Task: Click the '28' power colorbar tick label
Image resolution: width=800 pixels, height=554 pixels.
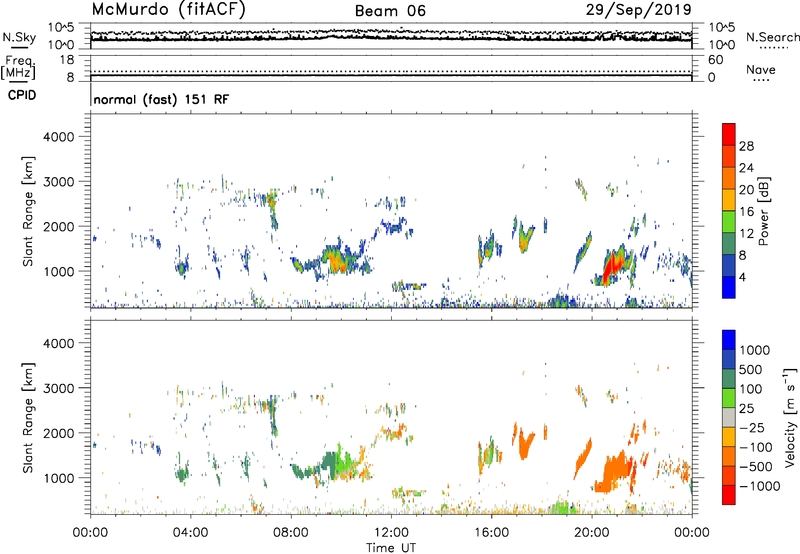Action: click(x=746, y=146)
